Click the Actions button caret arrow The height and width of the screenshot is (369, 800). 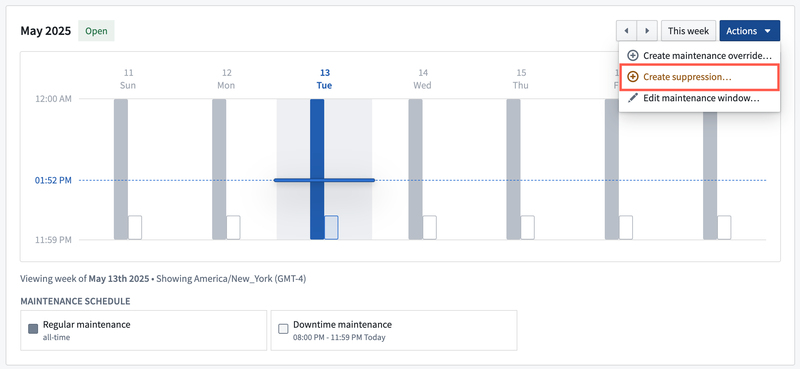[767, 31]
